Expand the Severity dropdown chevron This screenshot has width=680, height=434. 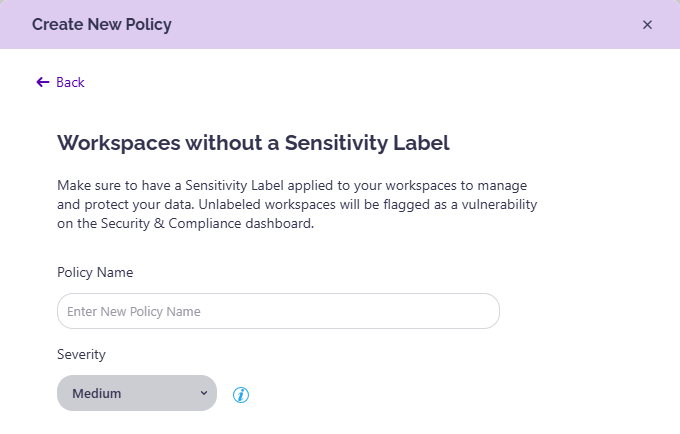click(x=204, y=393)
